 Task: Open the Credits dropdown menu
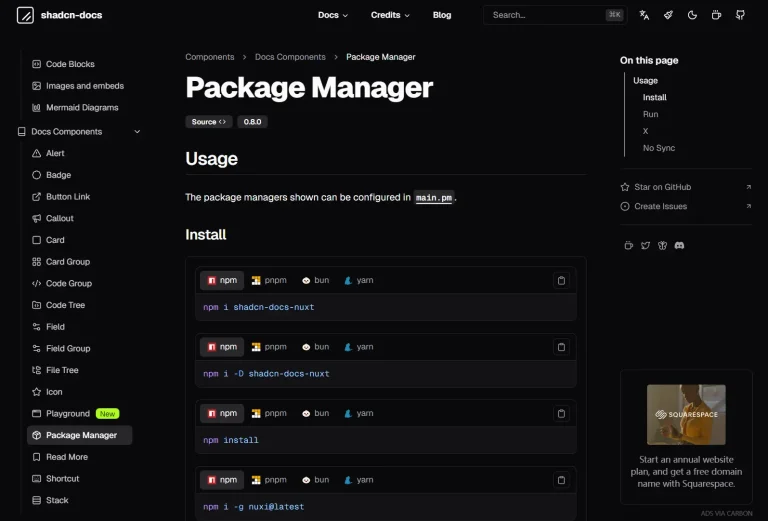point(390,15)
